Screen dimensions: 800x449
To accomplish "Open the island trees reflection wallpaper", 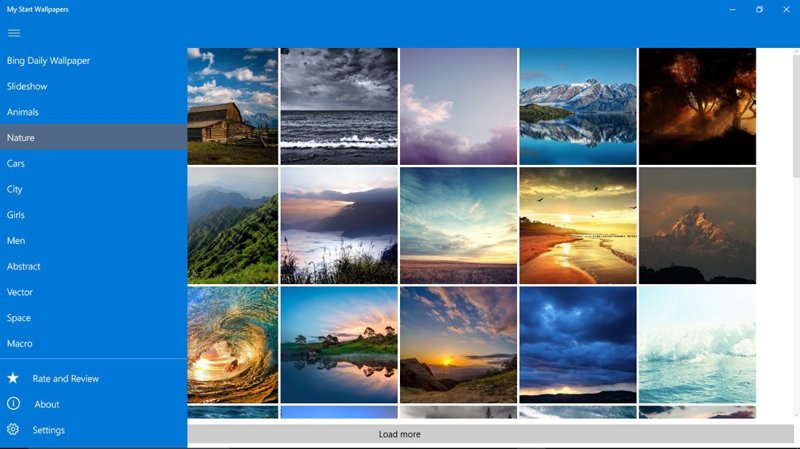I will (339, 345).
